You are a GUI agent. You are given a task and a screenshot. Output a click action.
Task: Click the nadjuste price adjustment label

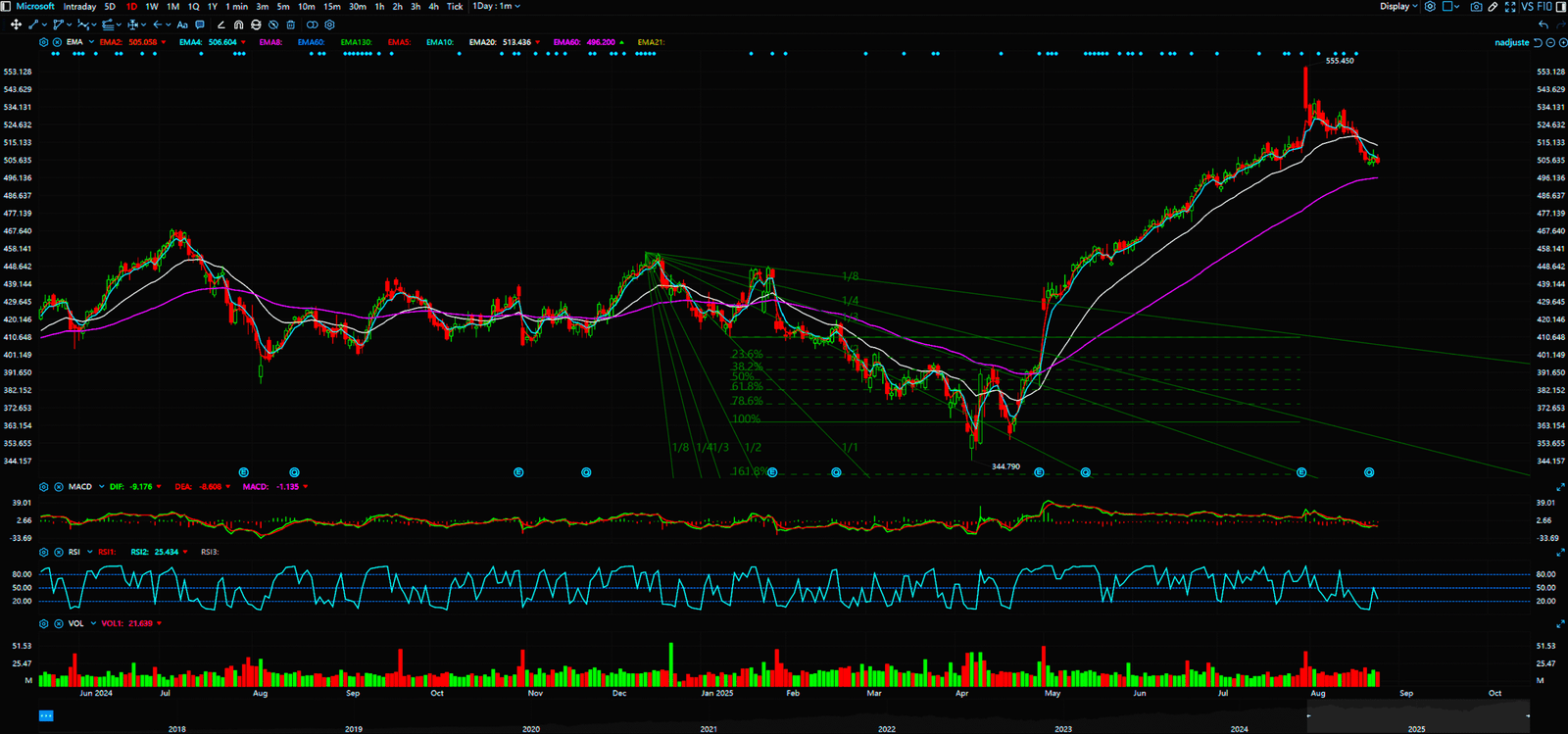click(x=1511, y=42)
